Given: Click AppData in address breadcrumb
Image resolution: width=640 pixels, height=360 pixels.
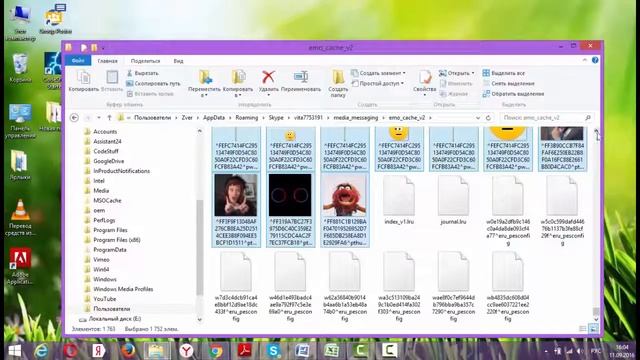Looking at the screenshot, I should pyautogui.click(x=214, y=118).
